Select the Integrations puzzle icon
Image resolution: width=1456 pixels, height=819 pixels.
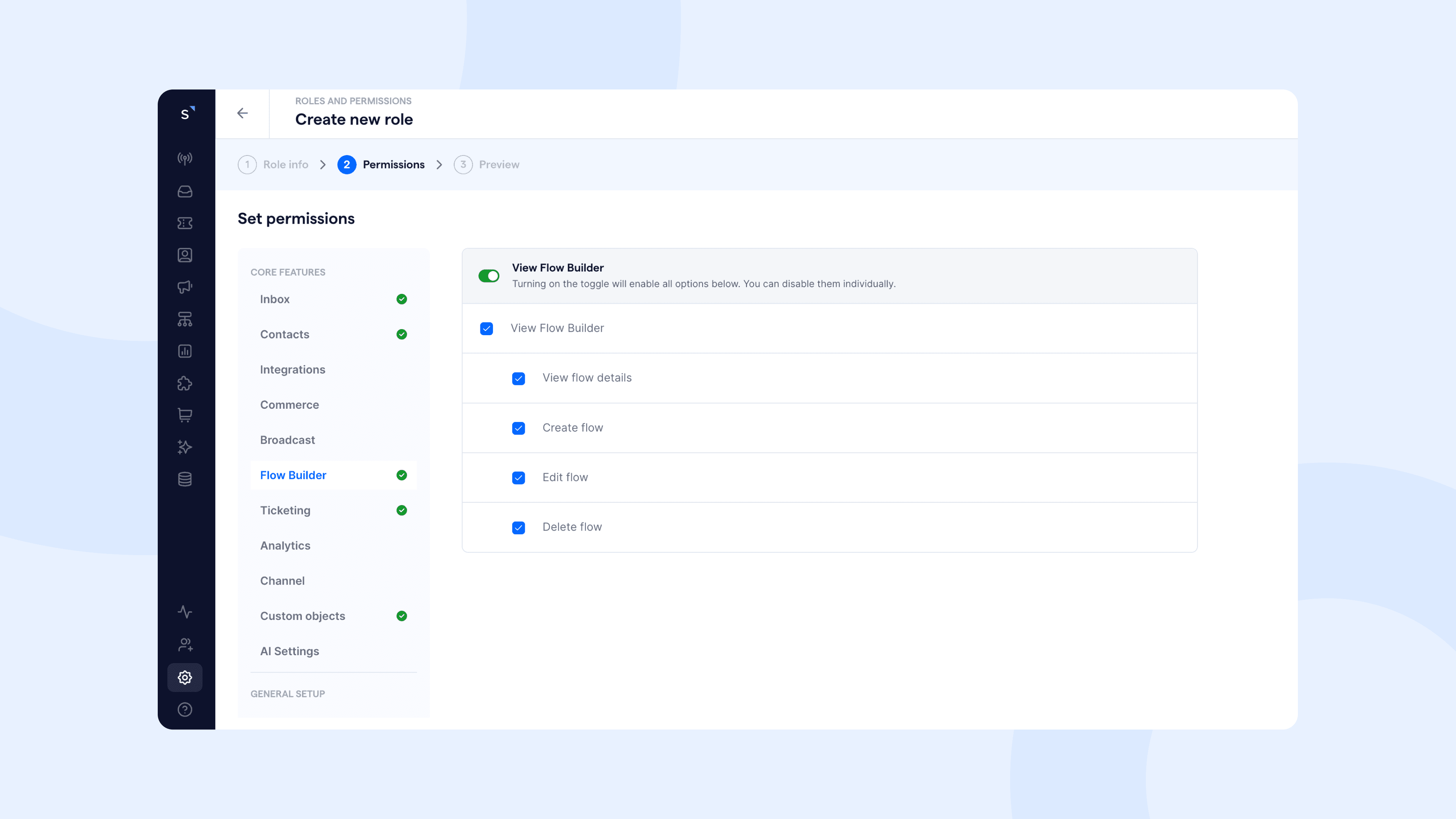point(185,383)
